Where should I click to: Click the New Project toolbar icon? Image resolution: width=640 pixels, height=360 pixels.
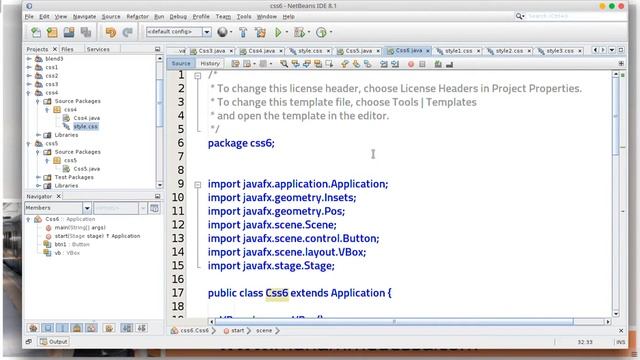pyautogui.click(x=52, y=32)
